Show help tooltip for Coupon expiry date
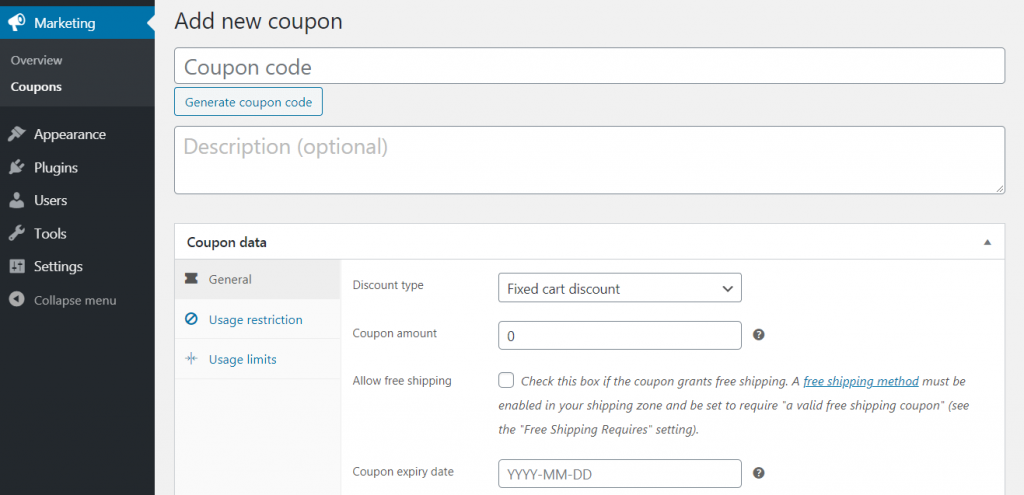Image resolution: width=1024 pixels, height=495 pixels. click(x=758, y=473)
